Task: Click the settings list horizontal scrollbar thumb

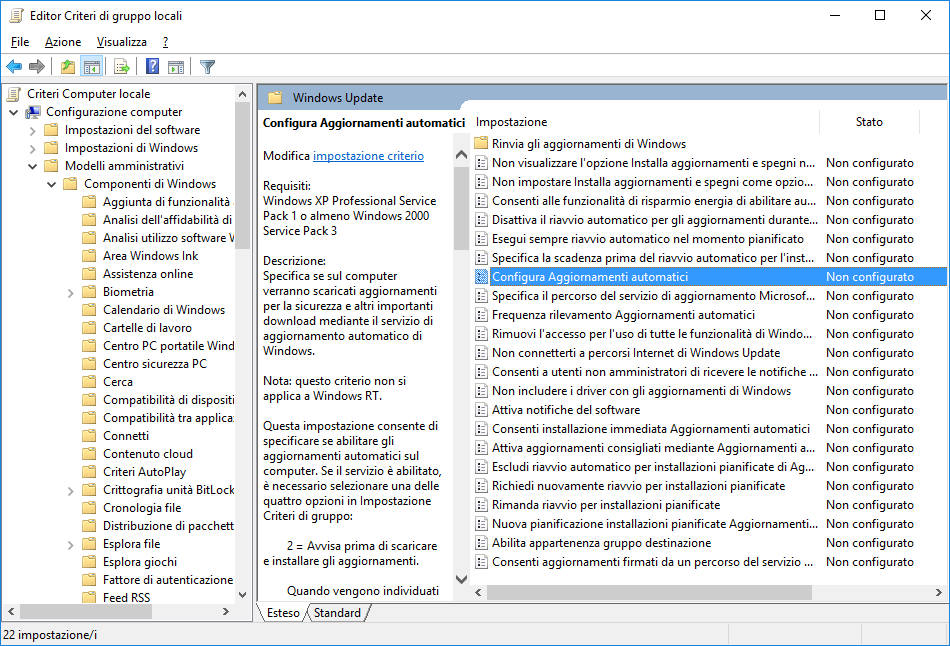Action: point(649,592)
